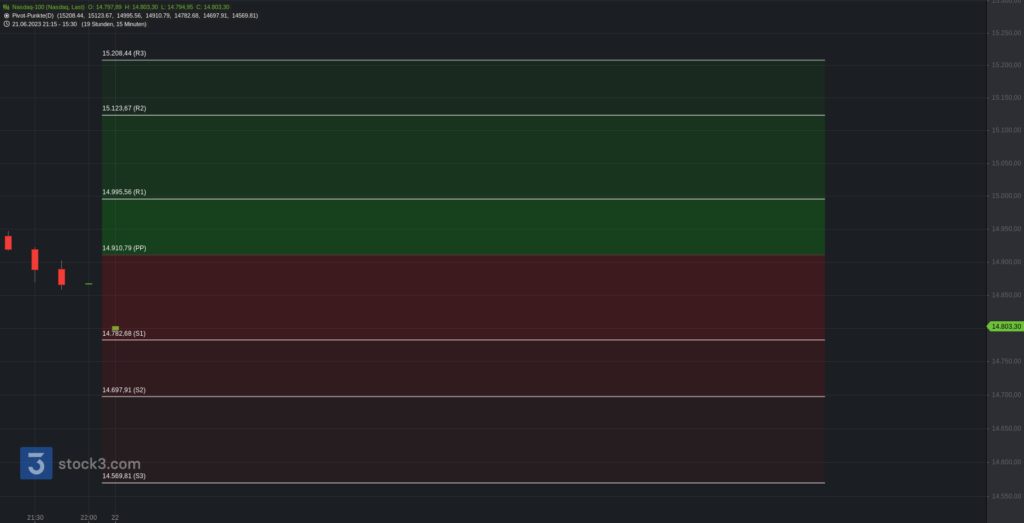Click the 22:00 time axis label
Viewport: 1024px width, 523px height.
pos(88,517)
